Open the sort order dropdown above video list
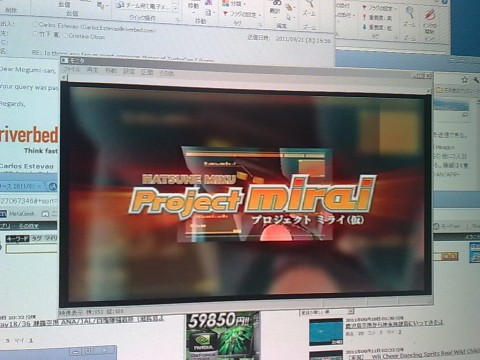Screen dimensions: 480x360 pyautogui.click(x=327, y=312)
